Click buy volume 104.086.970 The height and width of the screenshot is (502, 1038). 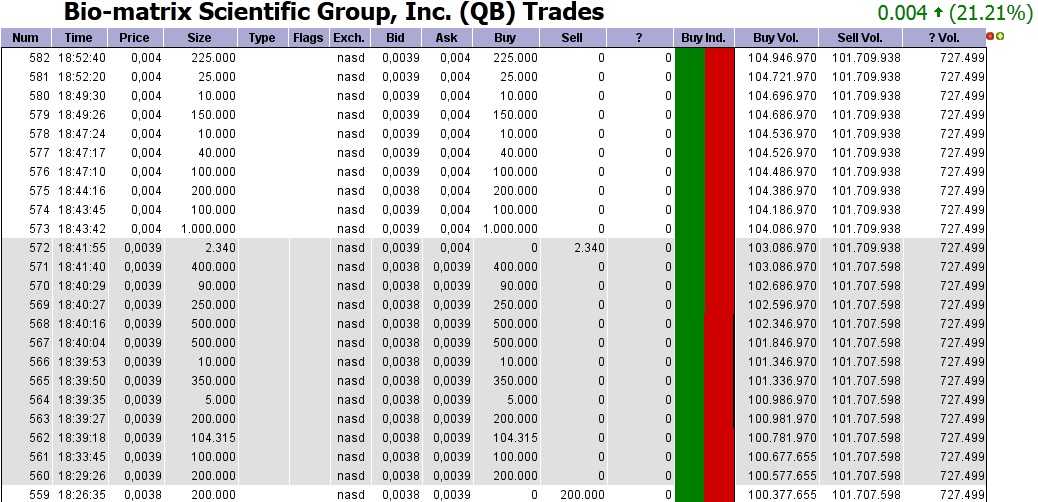(x=782, y=229)
